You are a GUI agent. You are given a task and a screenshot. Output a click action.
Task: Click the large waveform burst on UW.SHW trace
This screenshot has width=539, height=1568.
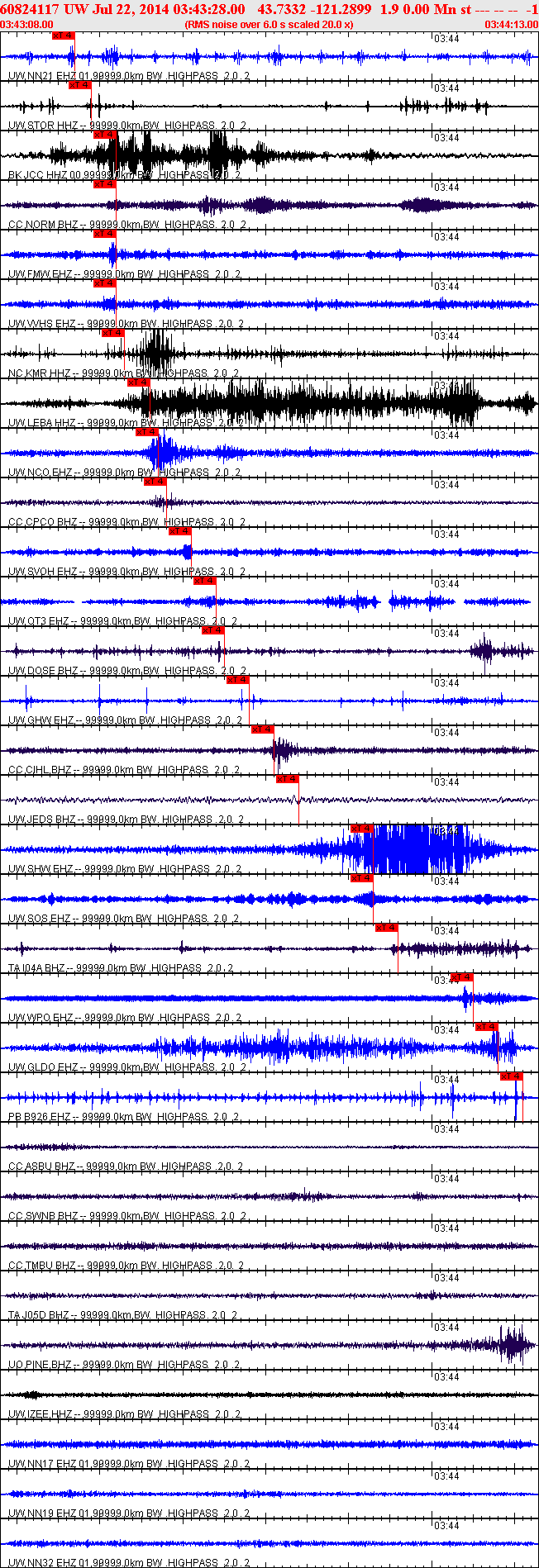(x=401, y=848)
